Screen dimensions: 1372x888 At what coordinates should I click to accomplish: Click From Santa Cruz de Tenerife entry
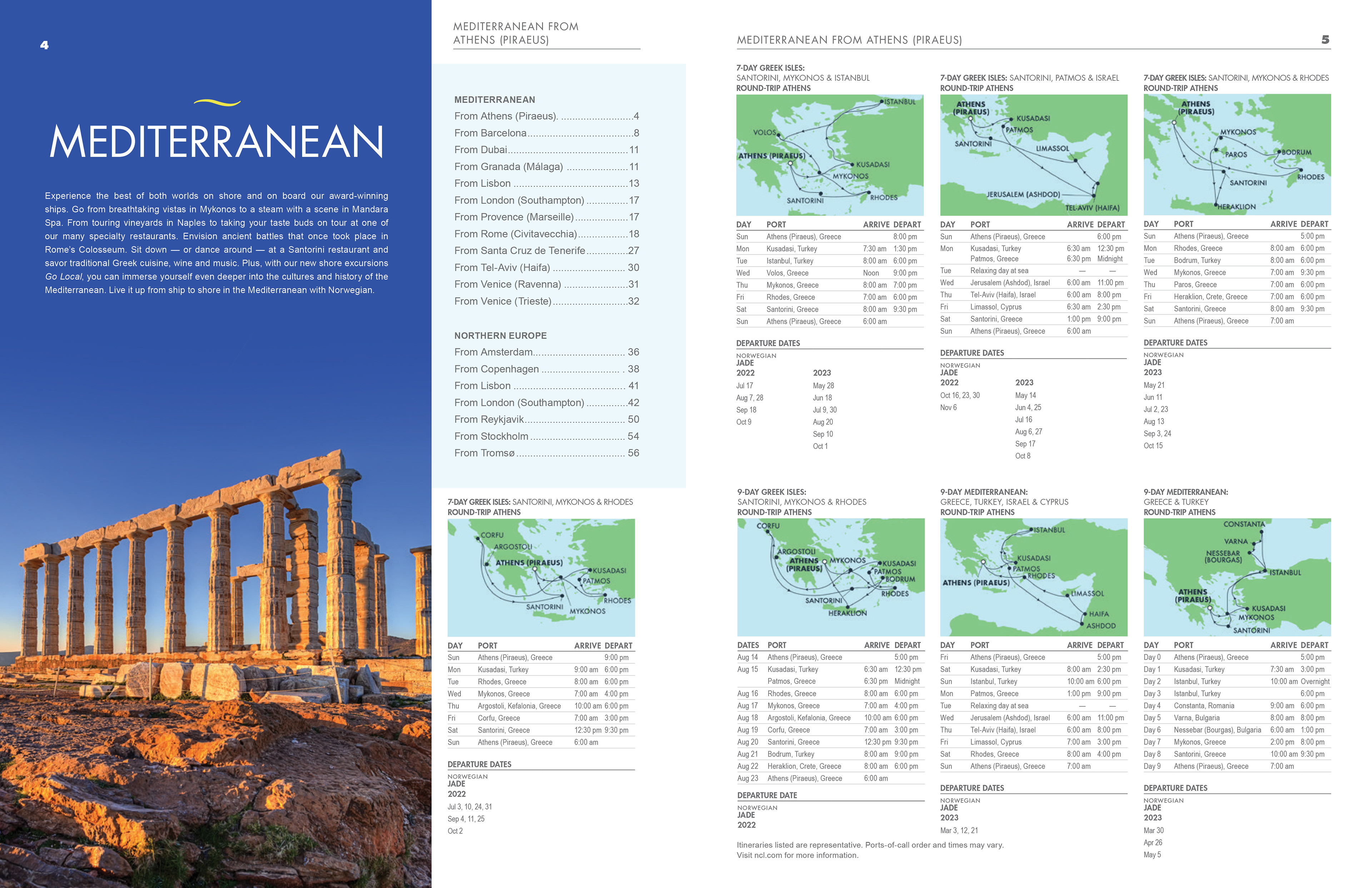tap(546, 251)
